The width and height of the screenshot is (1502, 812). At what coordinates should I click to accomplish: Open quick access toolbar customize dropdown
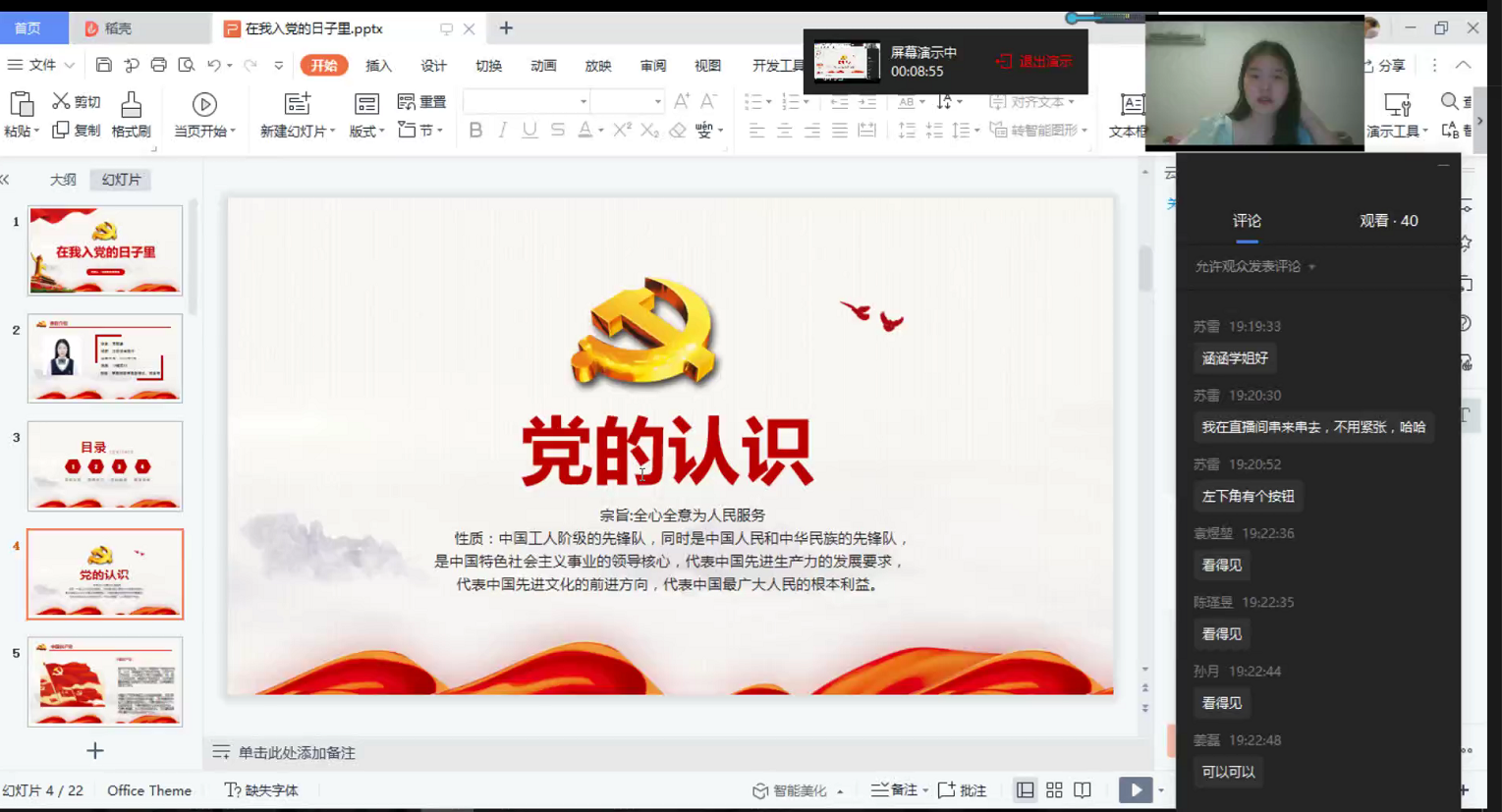click(278, 65)
